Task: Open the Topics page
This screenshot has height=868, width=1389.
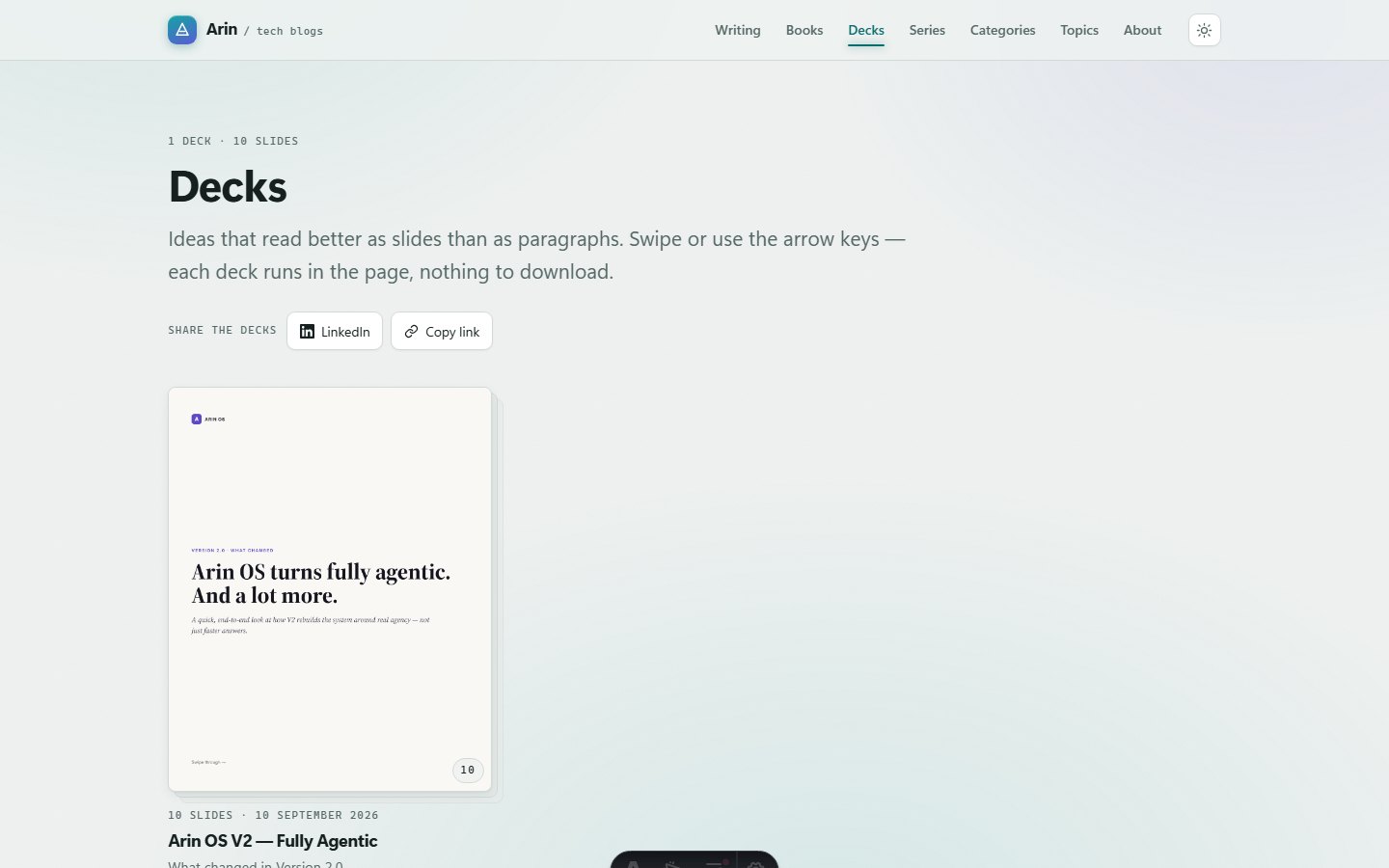Action: pyautogui.click(x=1079, y=30)
